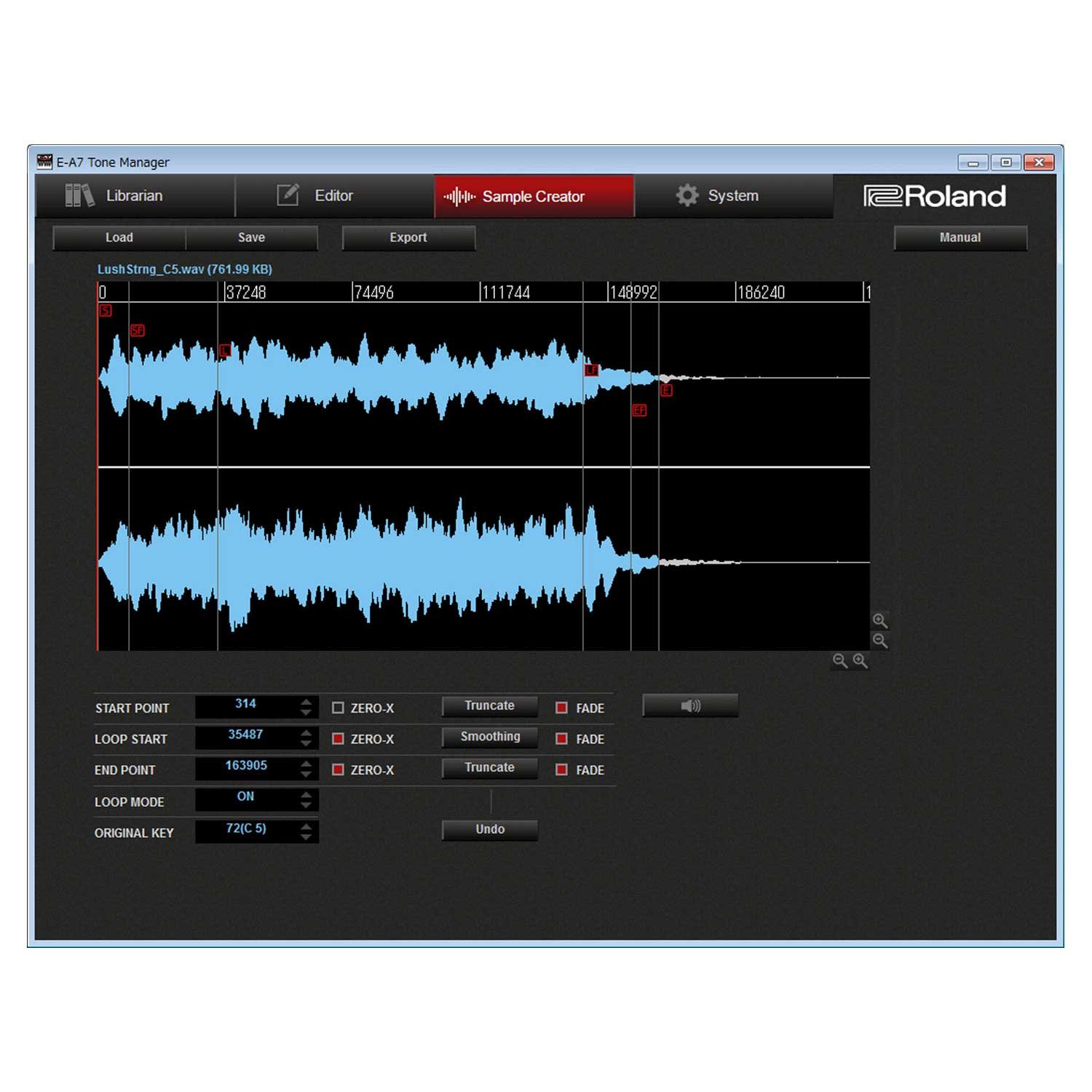
Task: Click Truncate in the END POINT row
Action: [x=490, y=768]
